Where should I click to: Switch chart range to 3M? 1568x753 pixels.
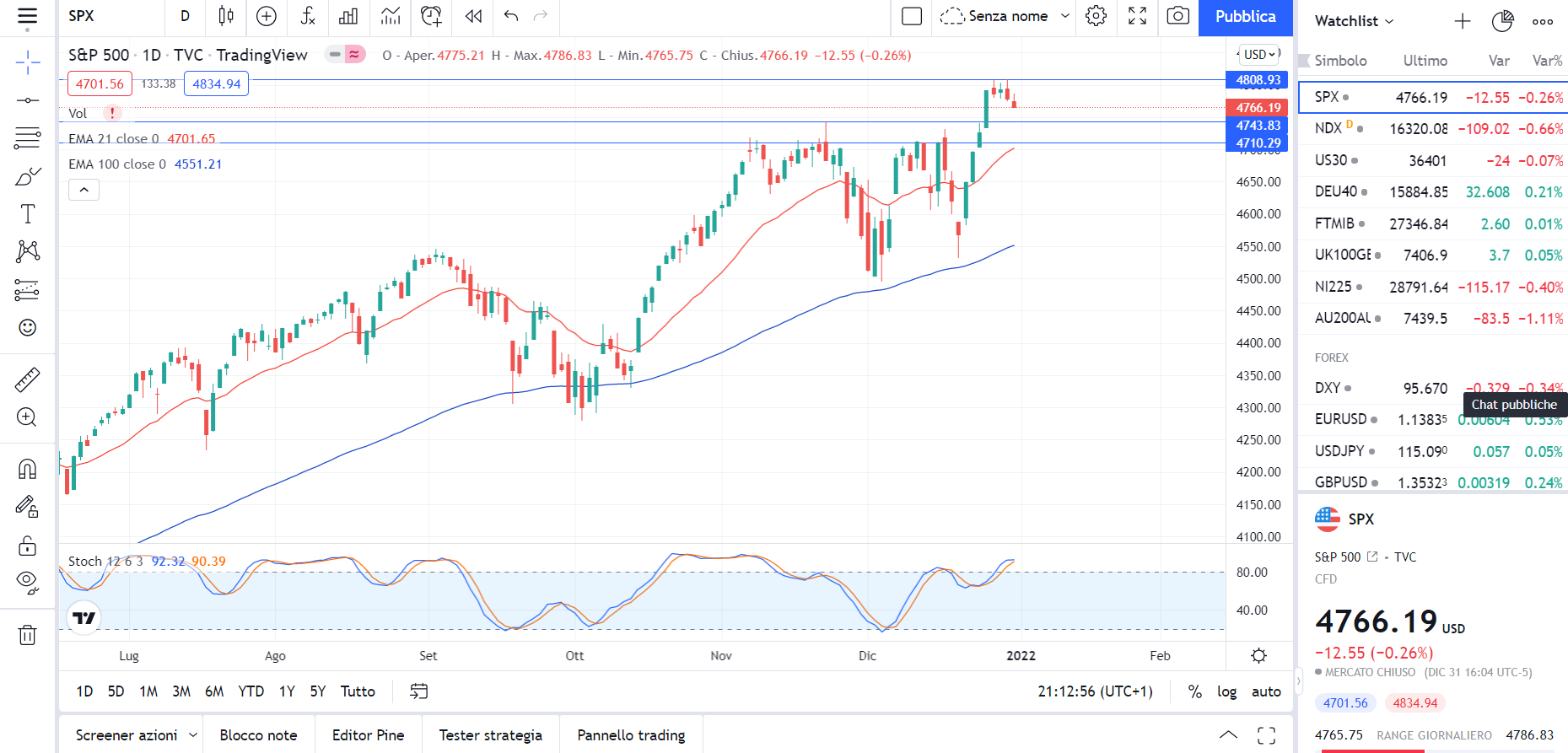click(x=181, y=691)
